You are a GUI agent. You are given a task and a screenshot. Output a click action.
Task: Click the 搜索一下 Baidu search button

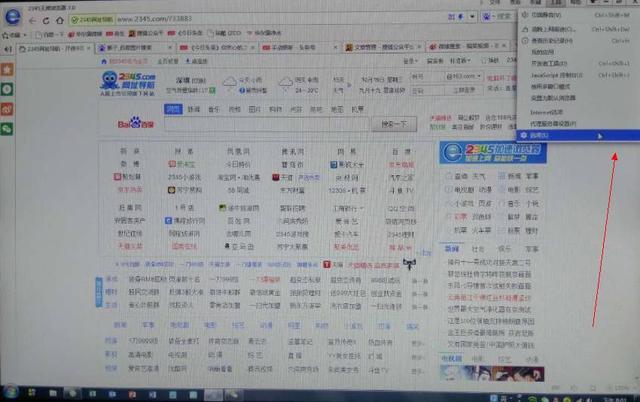click(394, 124)
